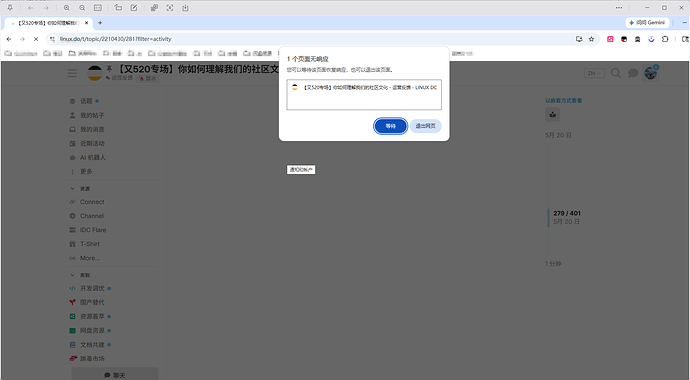Click the zoom out magnifier icon
Viewport: 690px width, 380px height.
[82, 8]
